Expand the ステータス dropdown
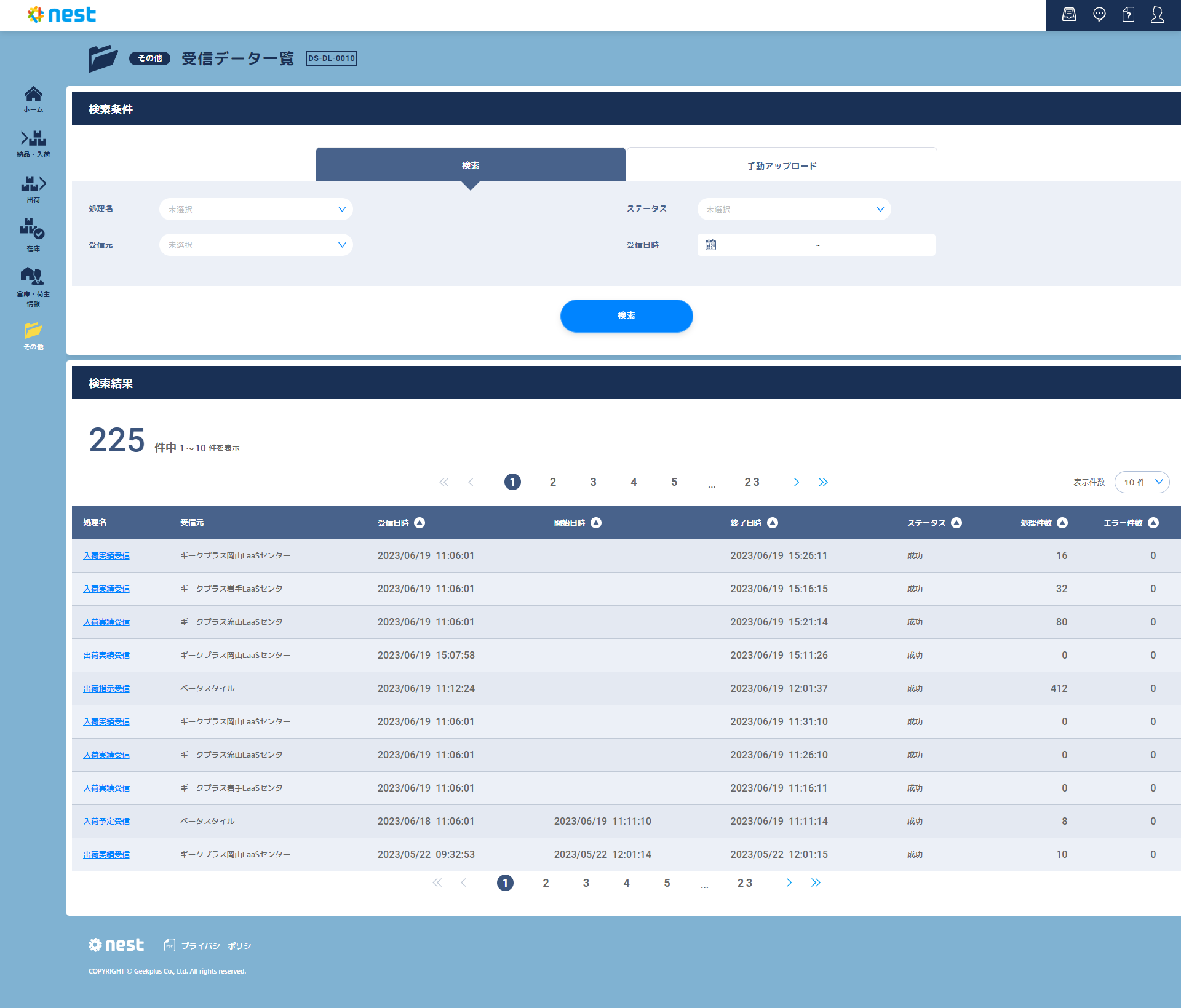 point(793,209)
